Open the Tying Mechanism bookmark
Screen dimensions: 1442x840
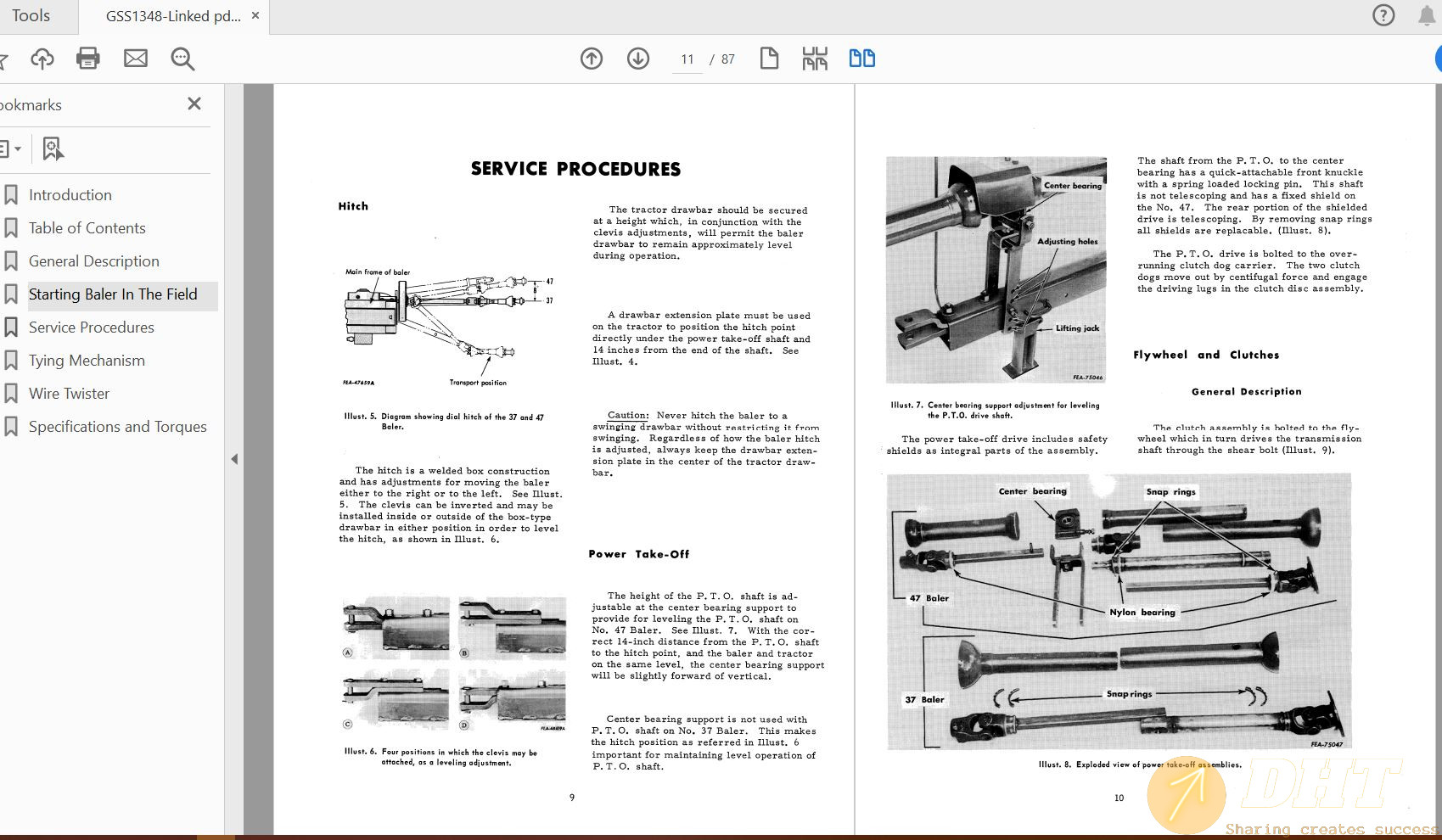(x=87, y=361)
